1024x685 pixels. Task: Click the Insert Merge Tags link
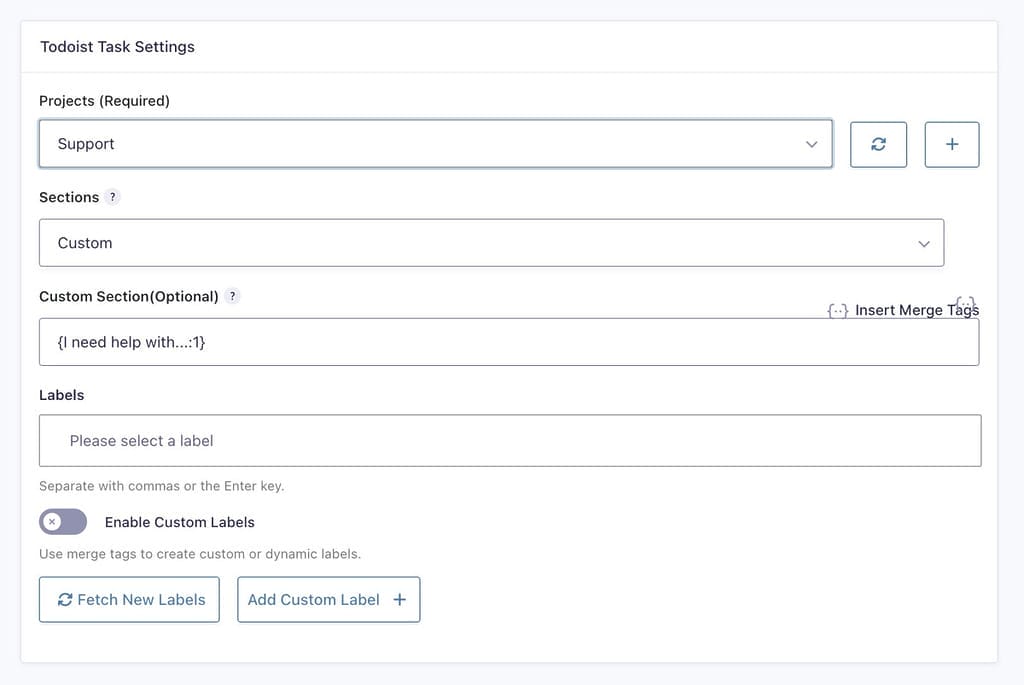point(916,311)
